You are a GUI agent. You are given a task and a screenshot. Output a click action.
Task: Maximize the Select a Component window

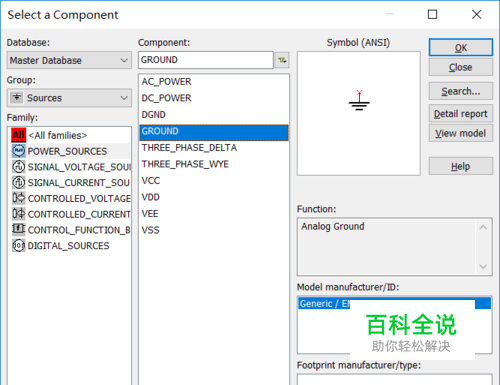coord(433,14)
